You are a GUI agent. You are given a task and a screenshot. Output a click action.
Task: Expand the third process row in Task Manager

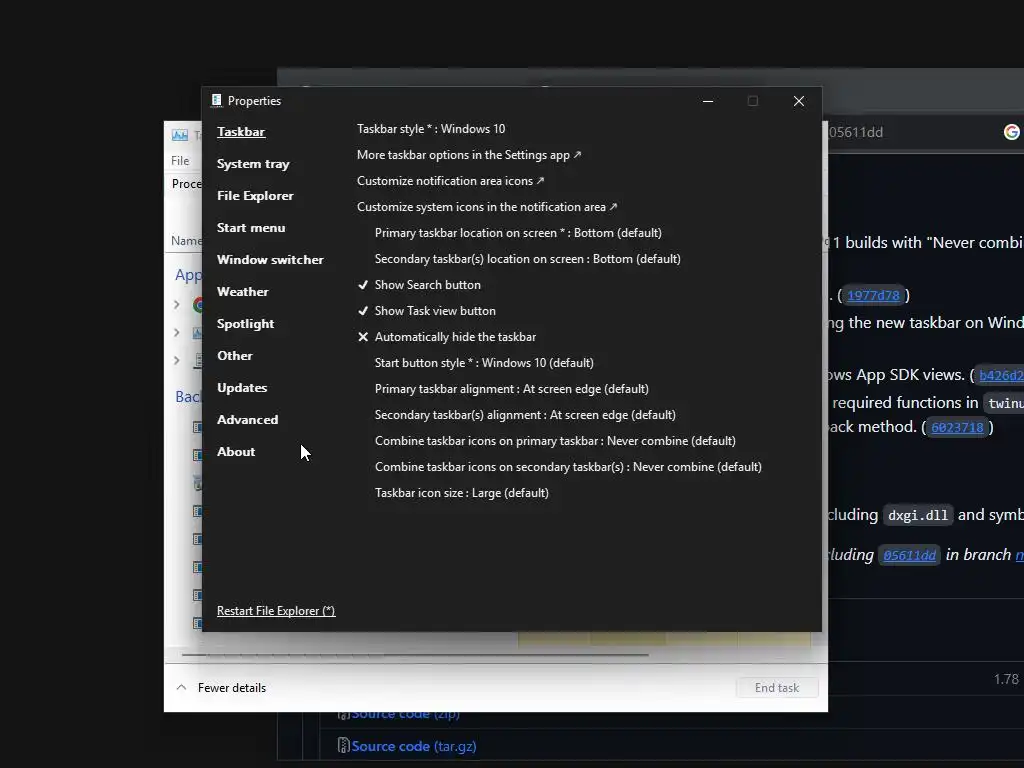[176, 360]
